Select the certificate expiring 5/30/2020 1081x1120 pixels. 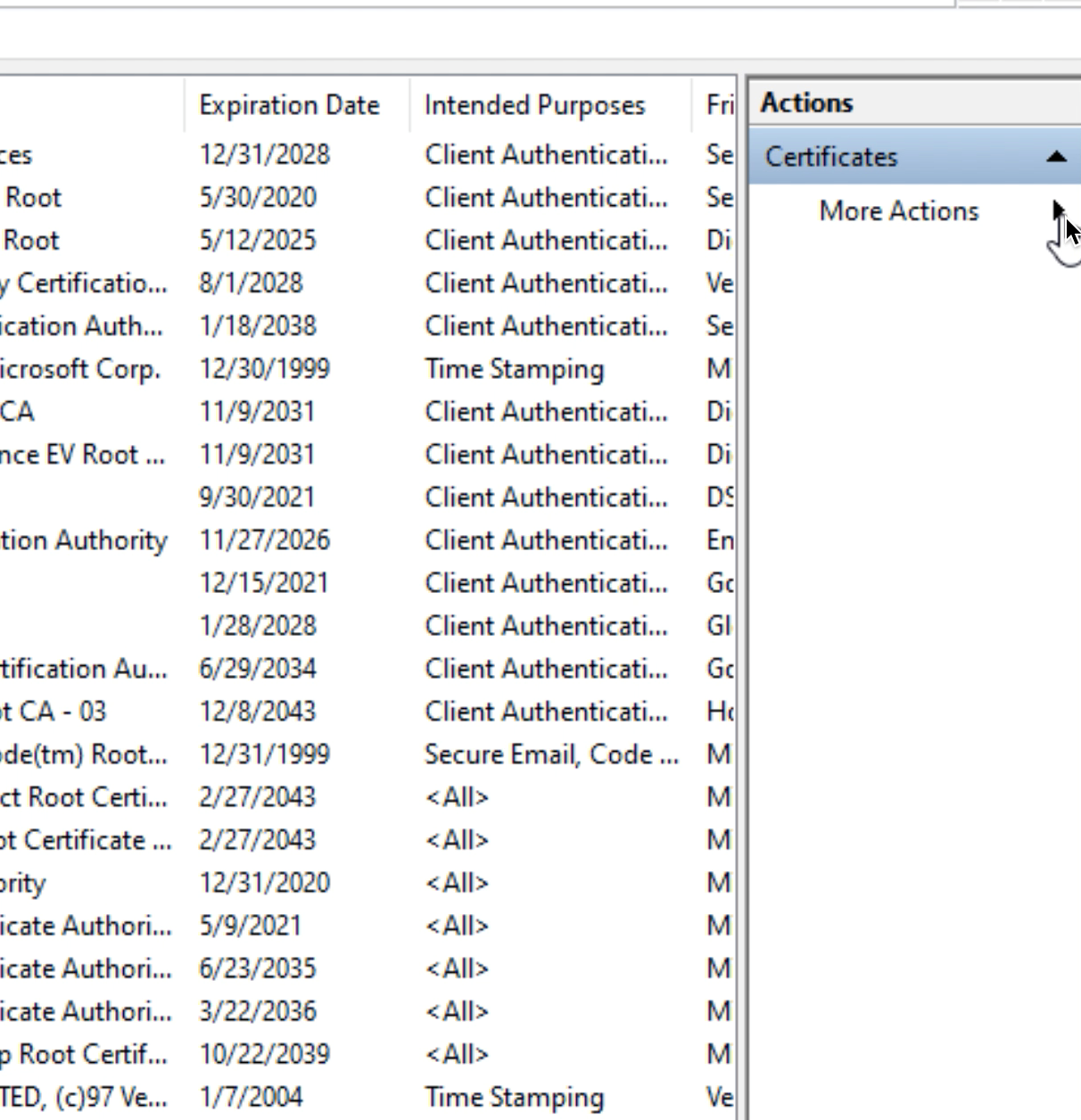pos(259,197)
